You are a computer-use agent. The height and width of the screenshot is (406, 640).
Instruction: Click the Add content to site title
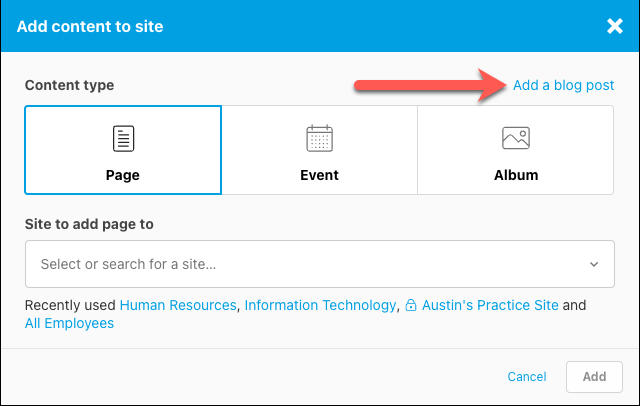coord(90,27)
